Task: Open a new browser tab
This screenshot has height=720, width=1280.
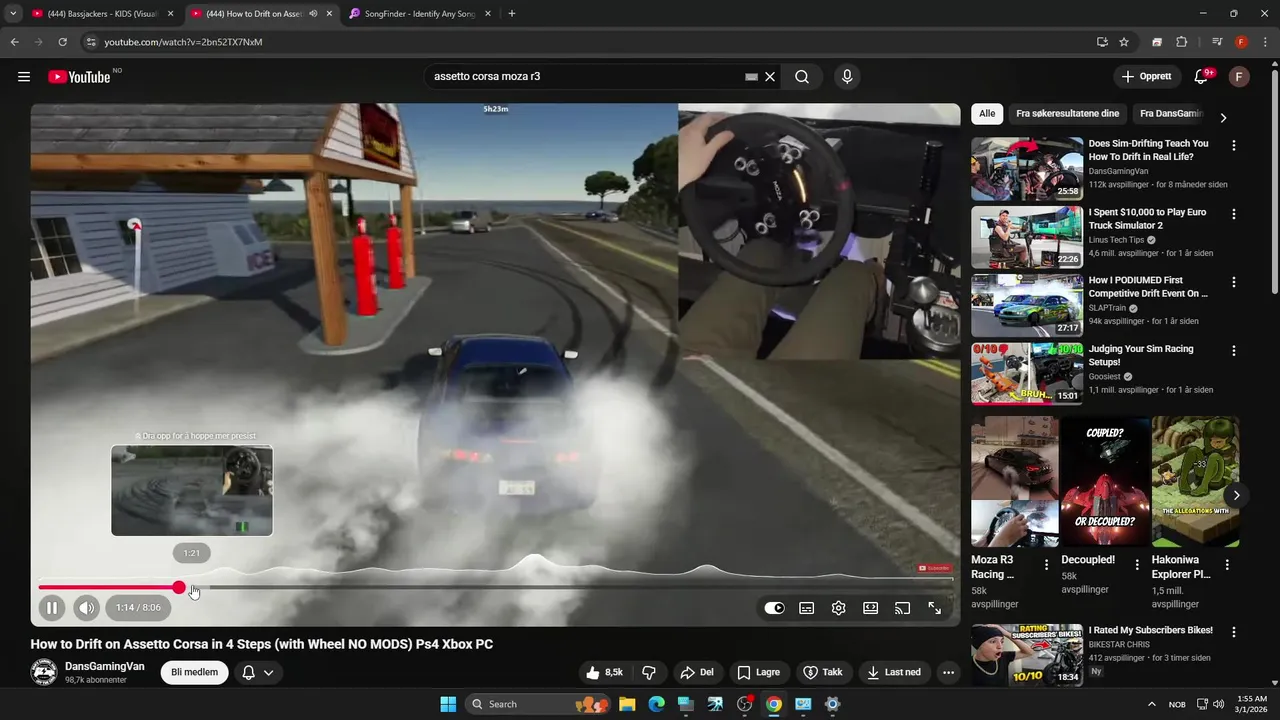Action: click(x=512, y=14)
